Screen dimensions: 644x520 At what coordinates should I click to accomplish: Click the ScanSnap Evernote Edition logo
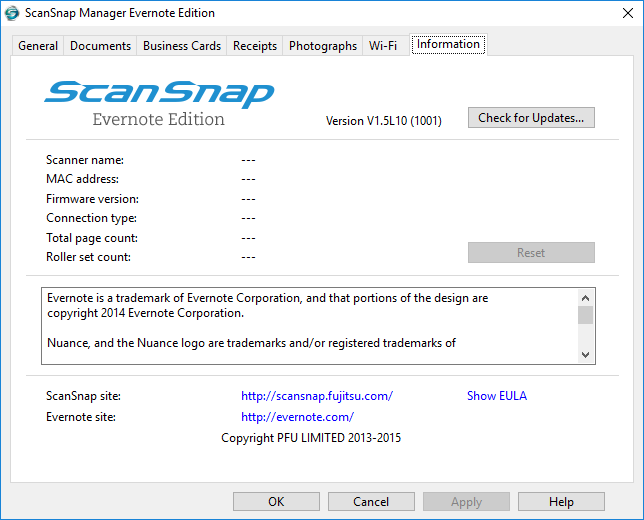point(159,104)
